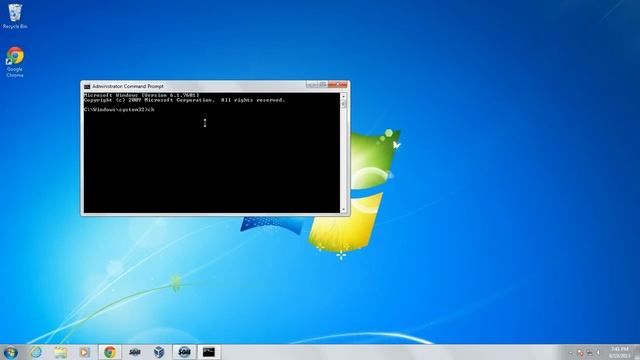Click the console scrollbar up arrow

pos(343,96)
